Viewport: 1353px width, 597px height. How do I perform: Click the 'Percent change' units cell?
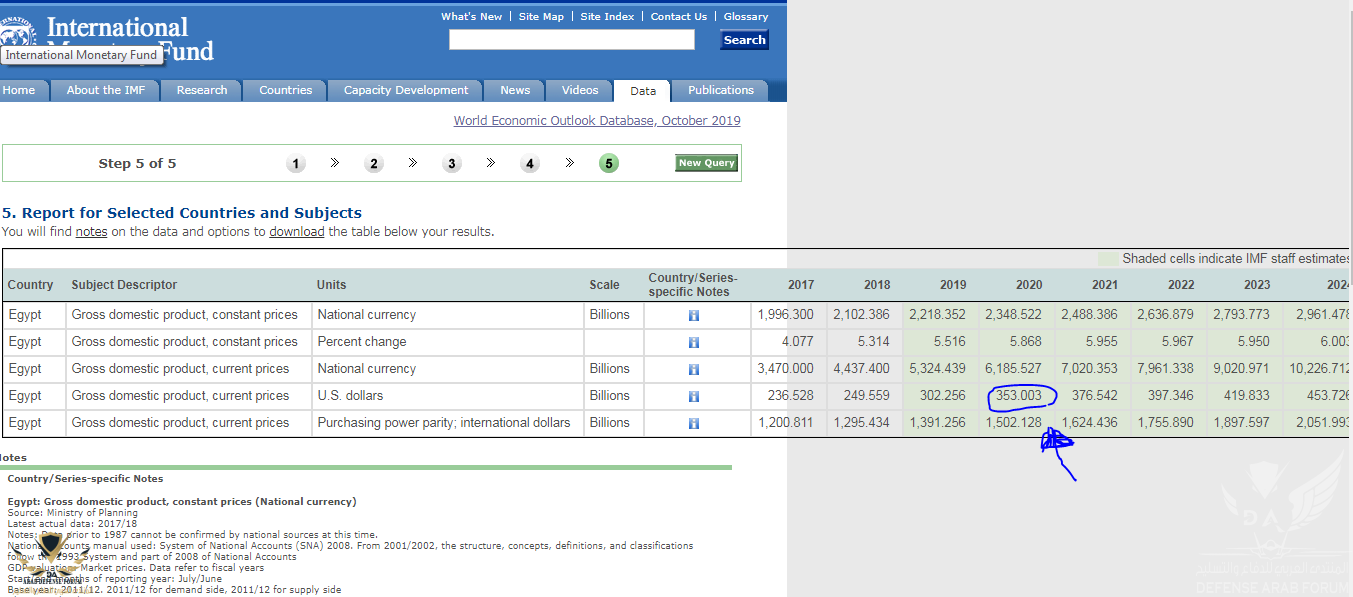point(447,342)
